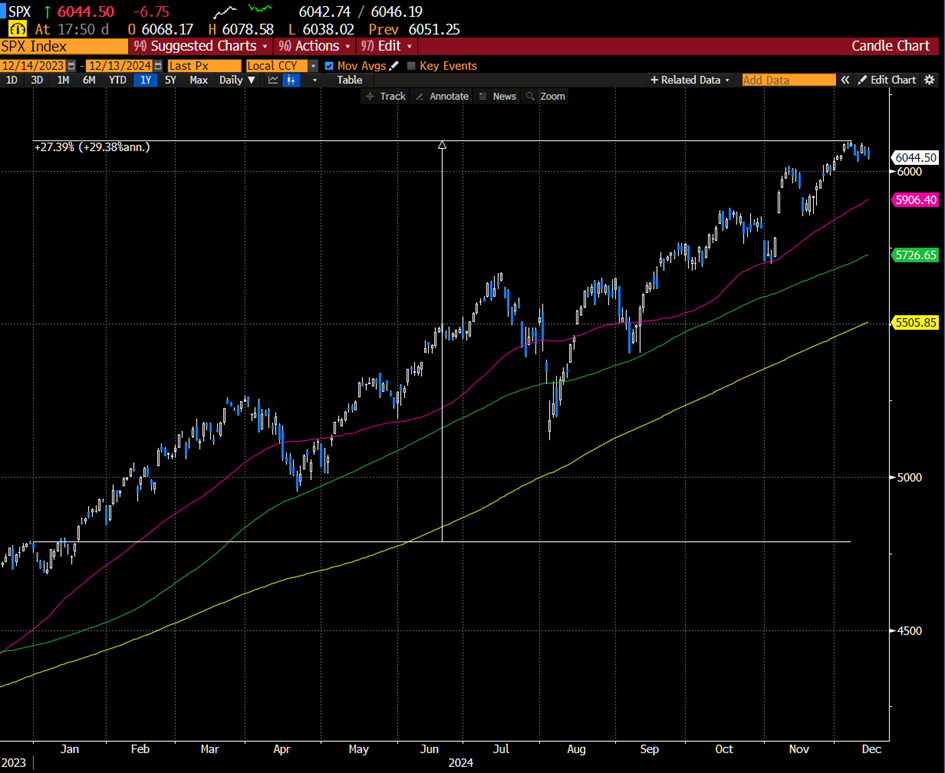The width and height of the screenshot is (945, 773).
Task: Select the 1M time range tab
Action: 63,80
